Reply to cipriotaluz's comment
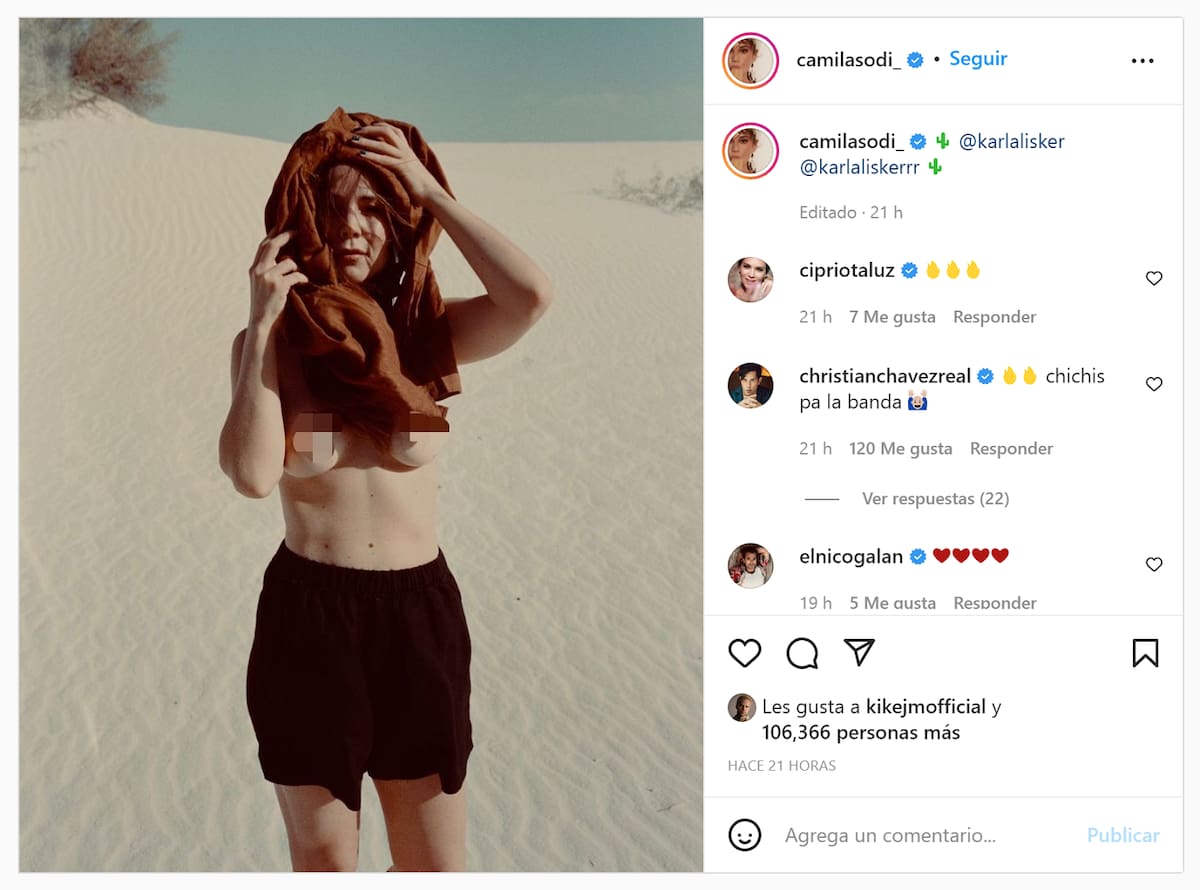This screenshot has width=1200, height=890. click(994, 317)
